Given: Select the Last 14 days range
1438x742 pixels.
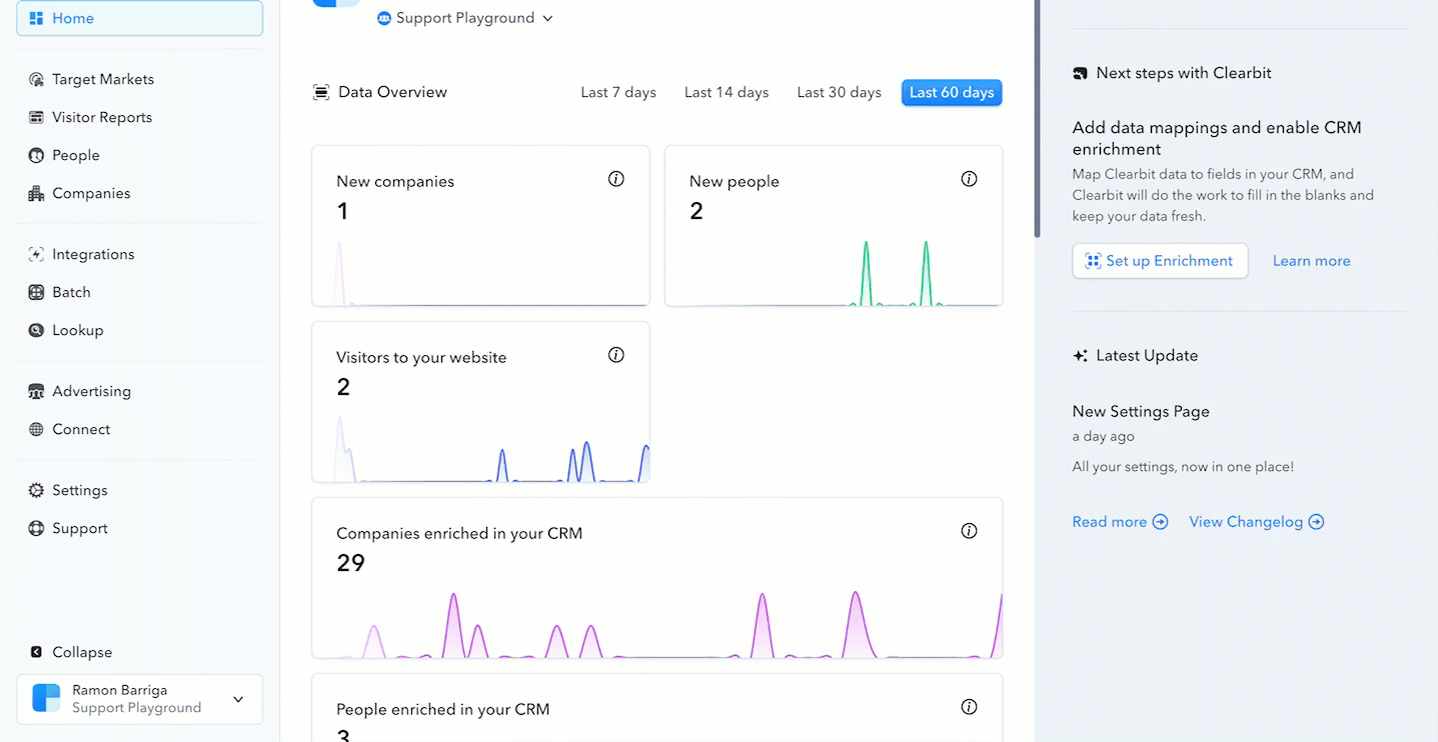Looking at the screenshot, I should [726, 92].
